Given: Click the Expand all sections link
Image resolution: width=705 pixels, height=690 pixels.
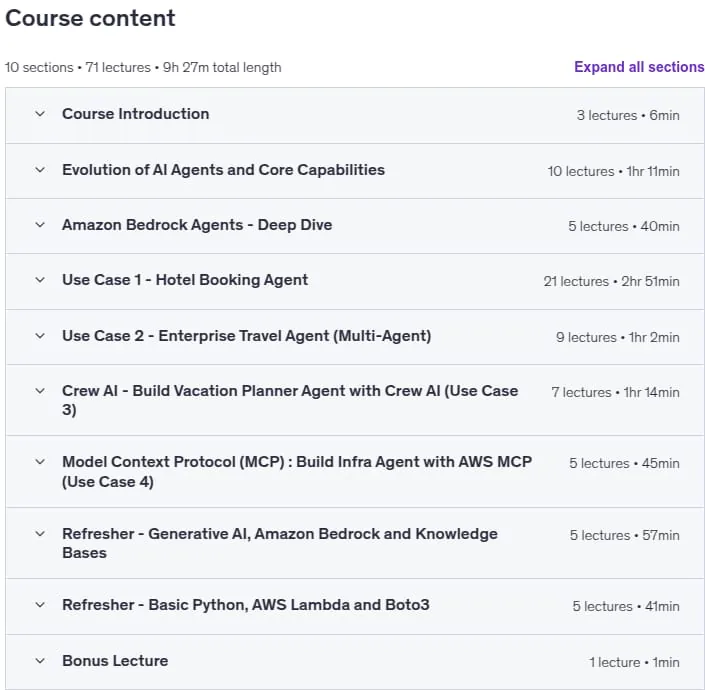Looking at the screenshot, I should 639,67.
